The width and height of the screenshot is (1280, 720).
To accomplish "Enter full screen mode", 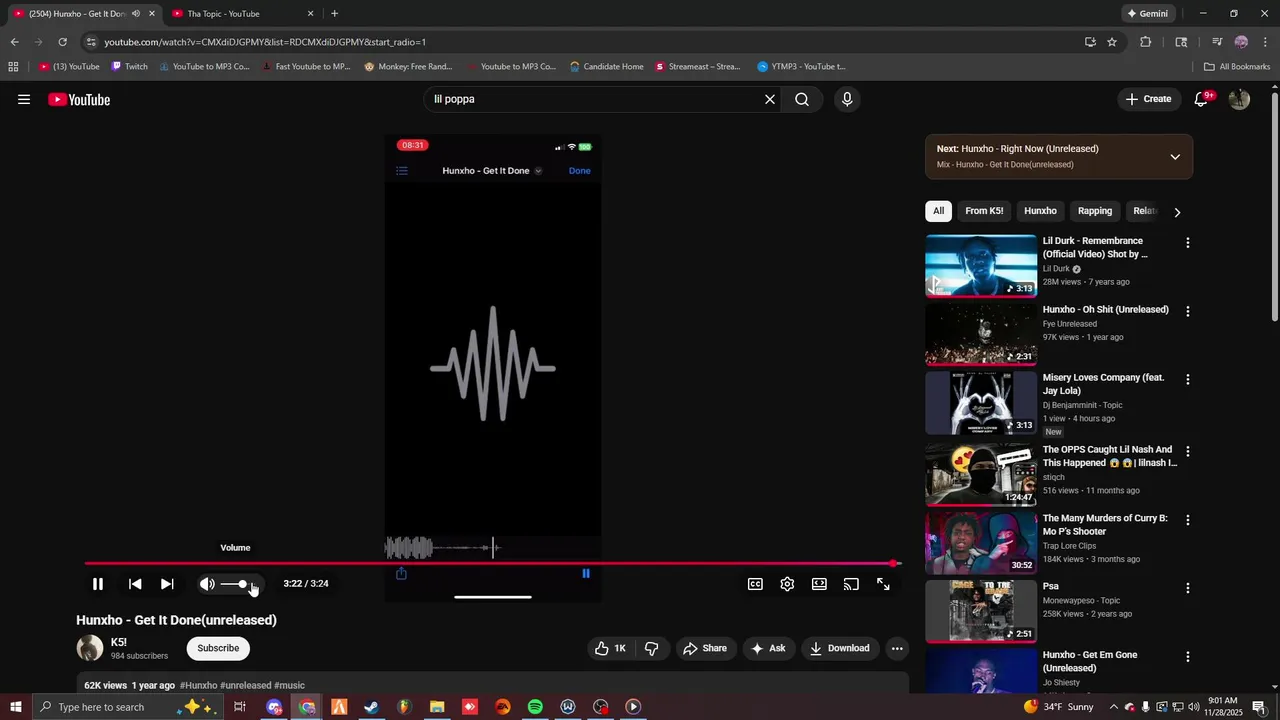I will tap(883, 584).
